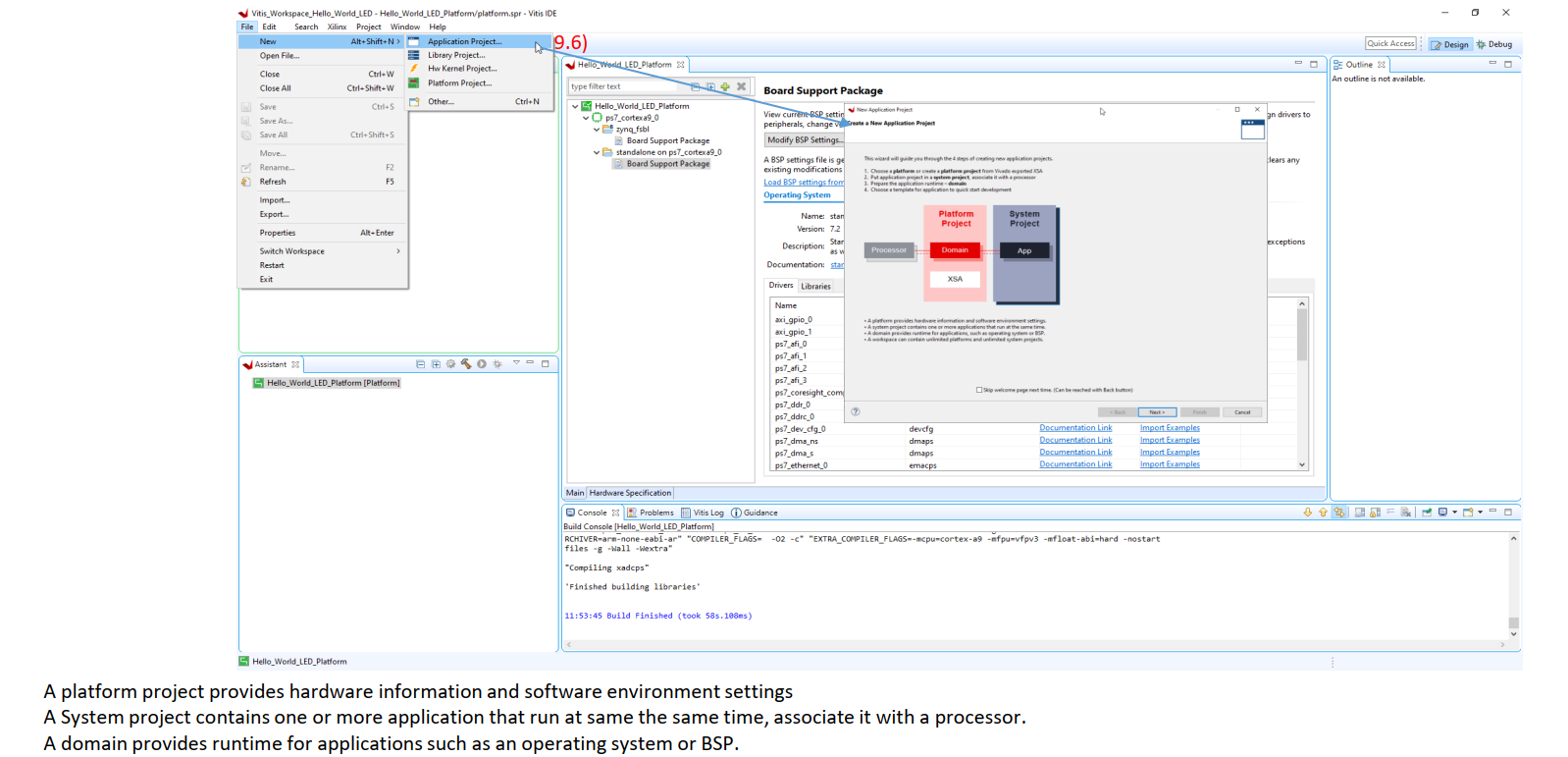1568x757 pixels.
Task: Open Documentation Link for ps7_dma_ns
Action: (x=1075, y=440)
